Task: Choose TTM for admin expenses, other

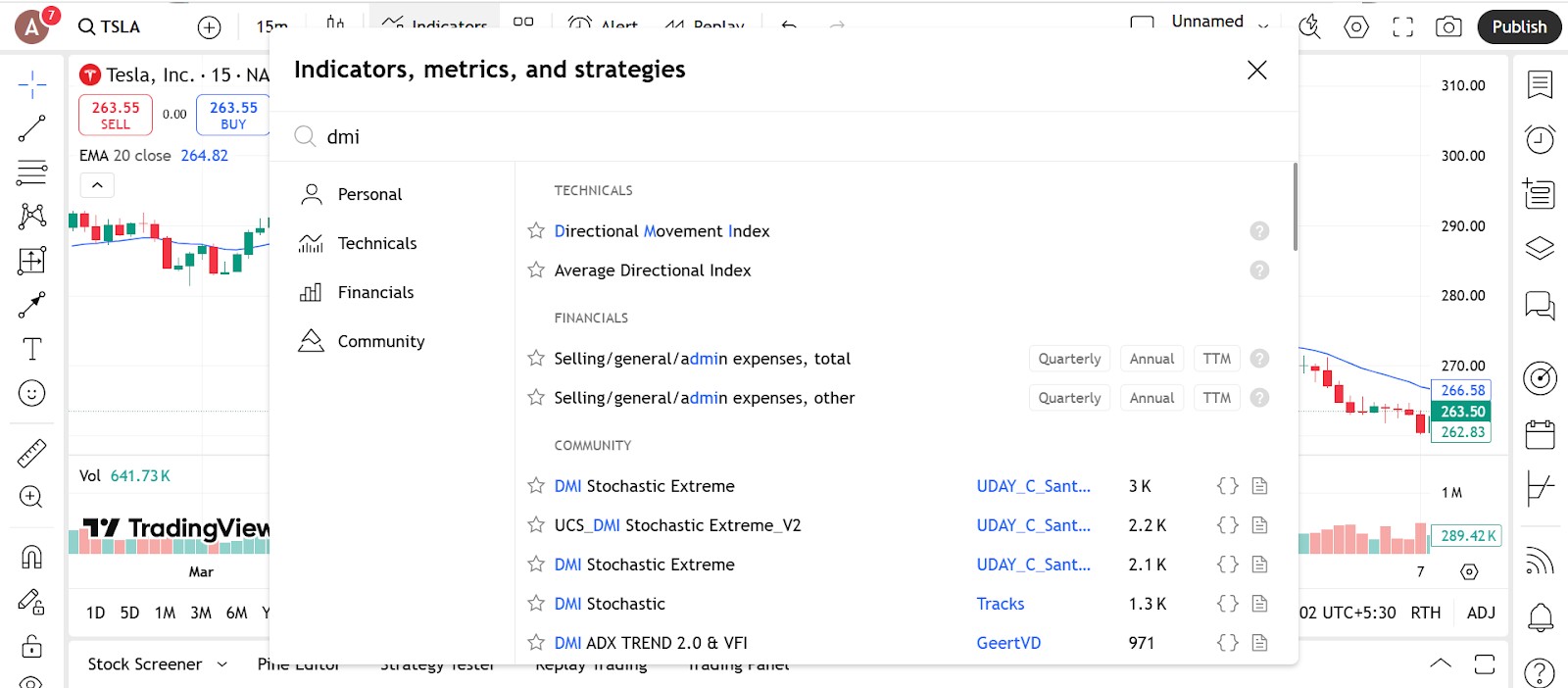Action: (1217, 398)
